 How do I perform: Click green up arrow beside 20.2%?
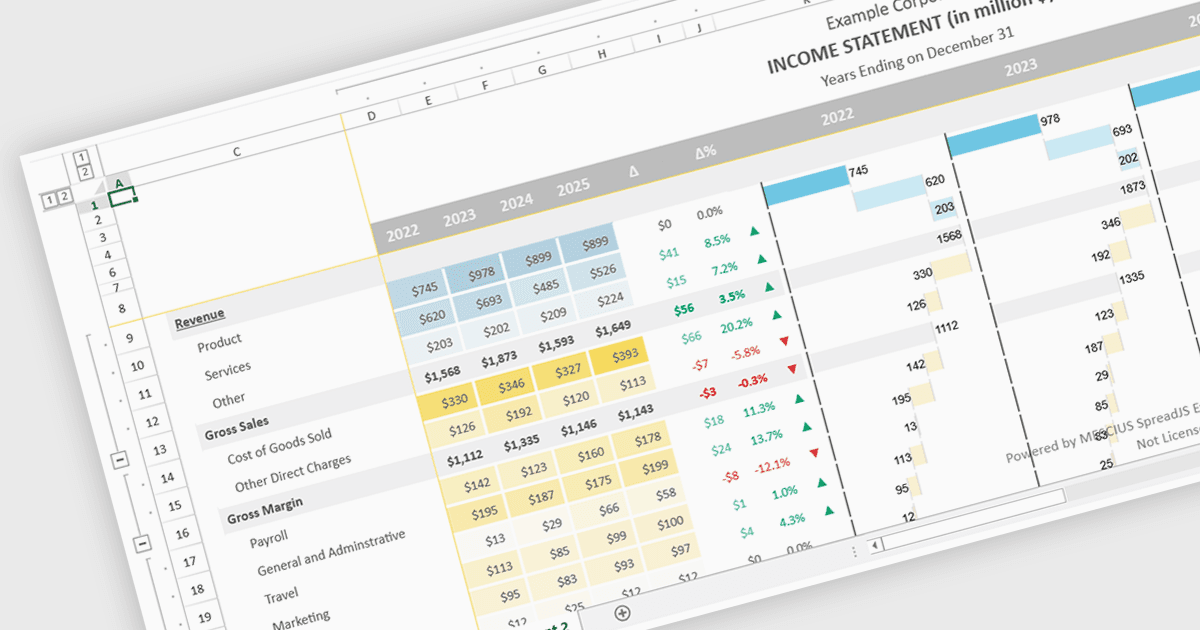(x=777, y=314)
